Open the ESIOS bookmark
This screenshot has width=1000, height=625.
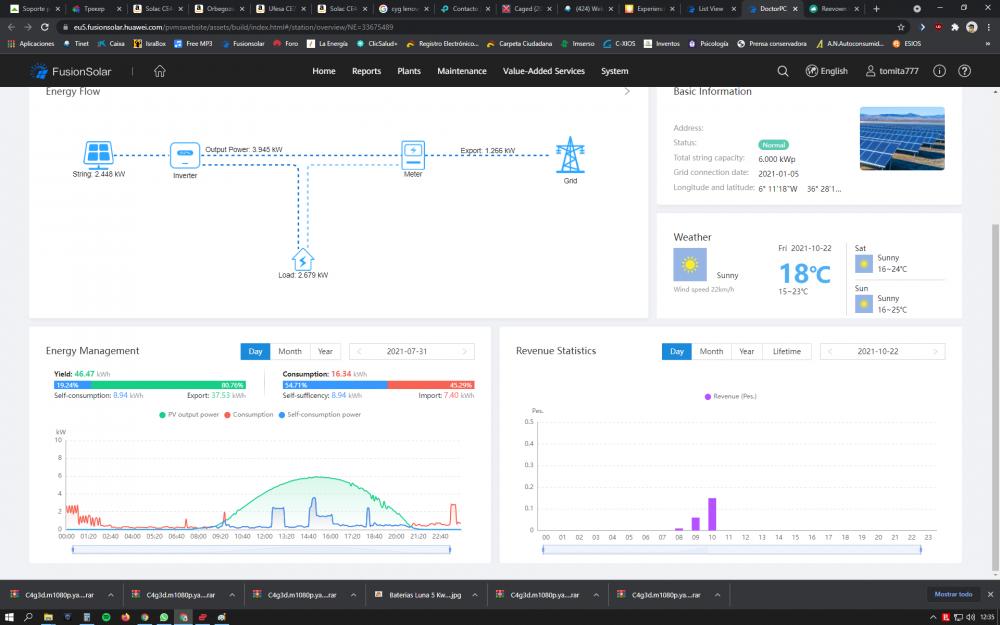[907, 44]
